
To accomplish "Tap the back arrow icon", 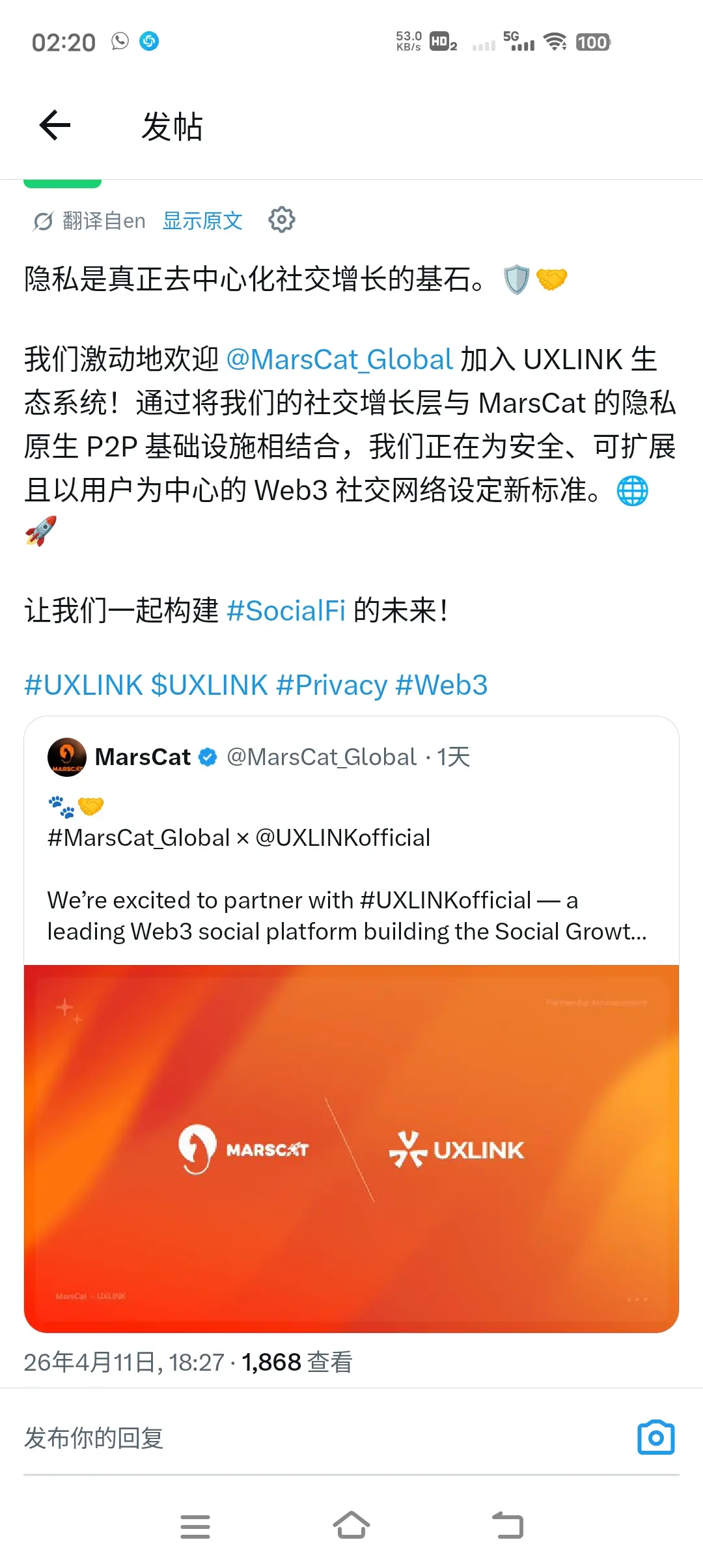I will (x=55, y=125).
